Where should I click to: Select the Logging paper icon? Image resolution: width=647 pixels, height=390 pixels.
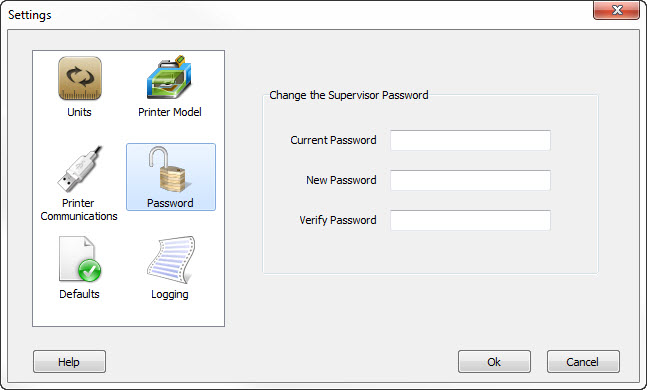coord(171,260)
